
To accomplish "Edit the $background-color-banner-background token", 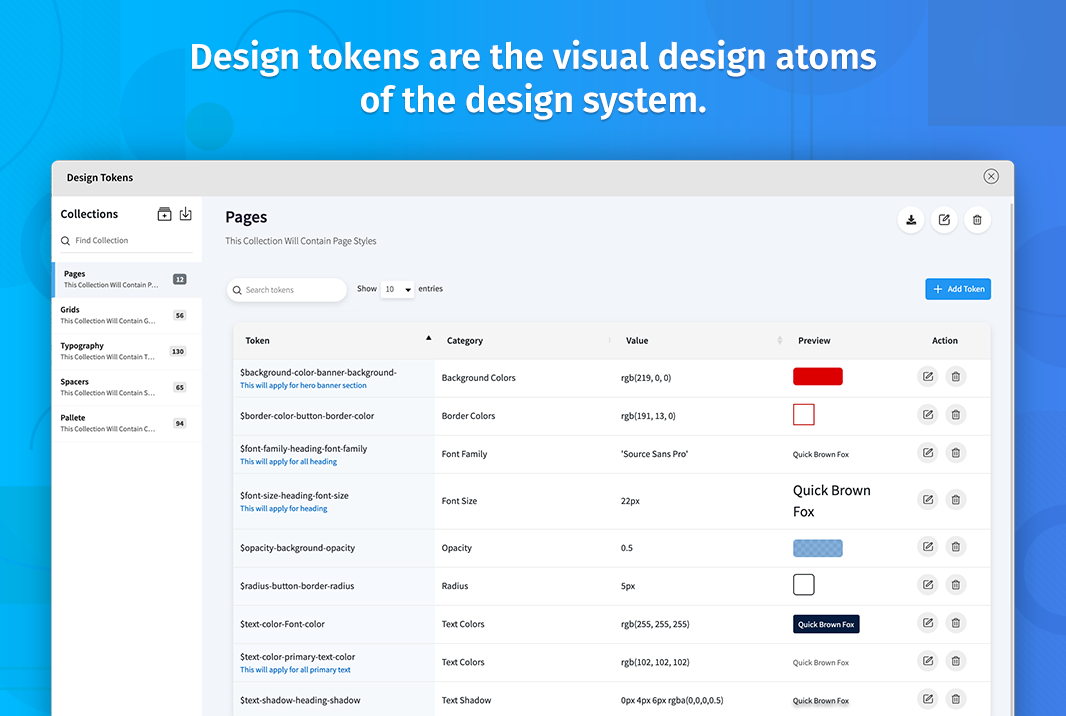I will pyautogui.click(x=927, y=376).
